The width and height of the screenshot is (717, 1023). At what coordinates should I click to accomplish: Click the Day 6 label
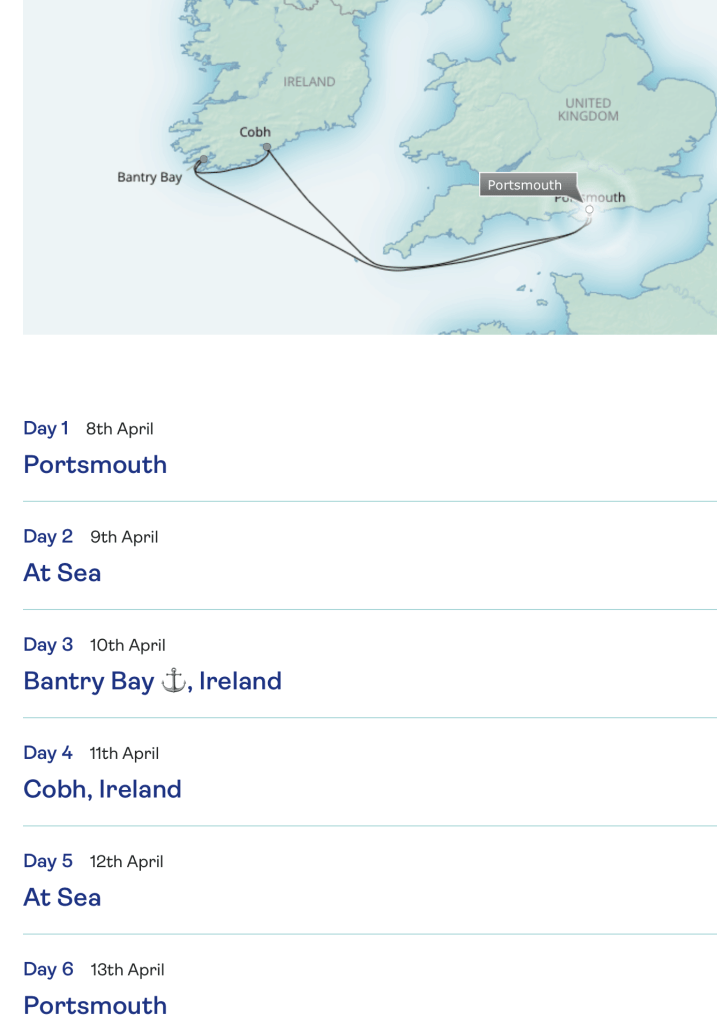click(48, 969)
